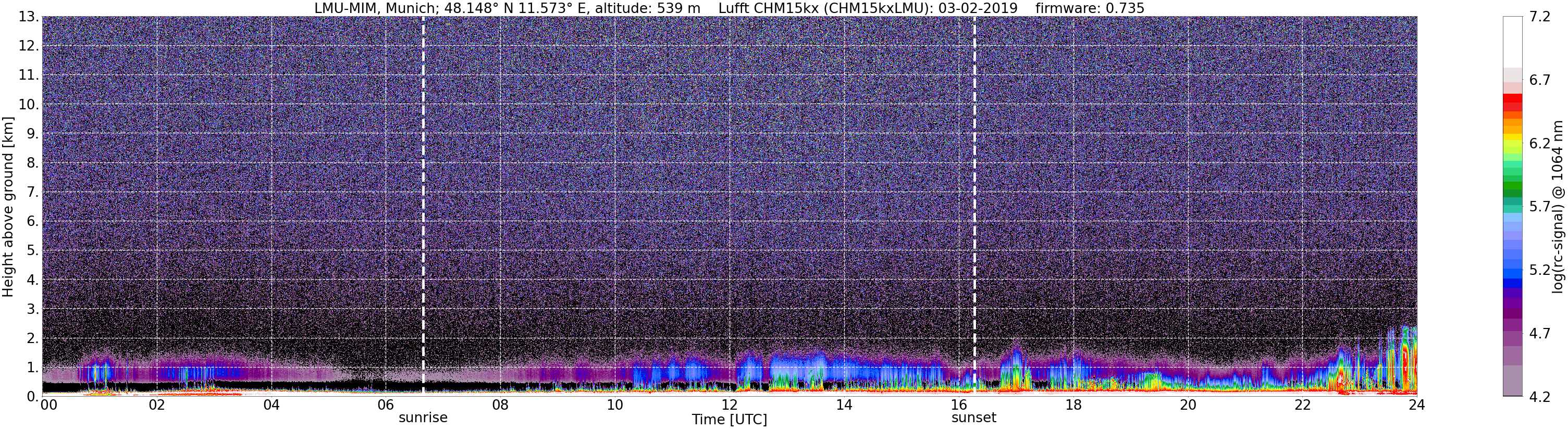Click the height axis tick label 13.
The image size is (1568, 430).
[29, 17]
